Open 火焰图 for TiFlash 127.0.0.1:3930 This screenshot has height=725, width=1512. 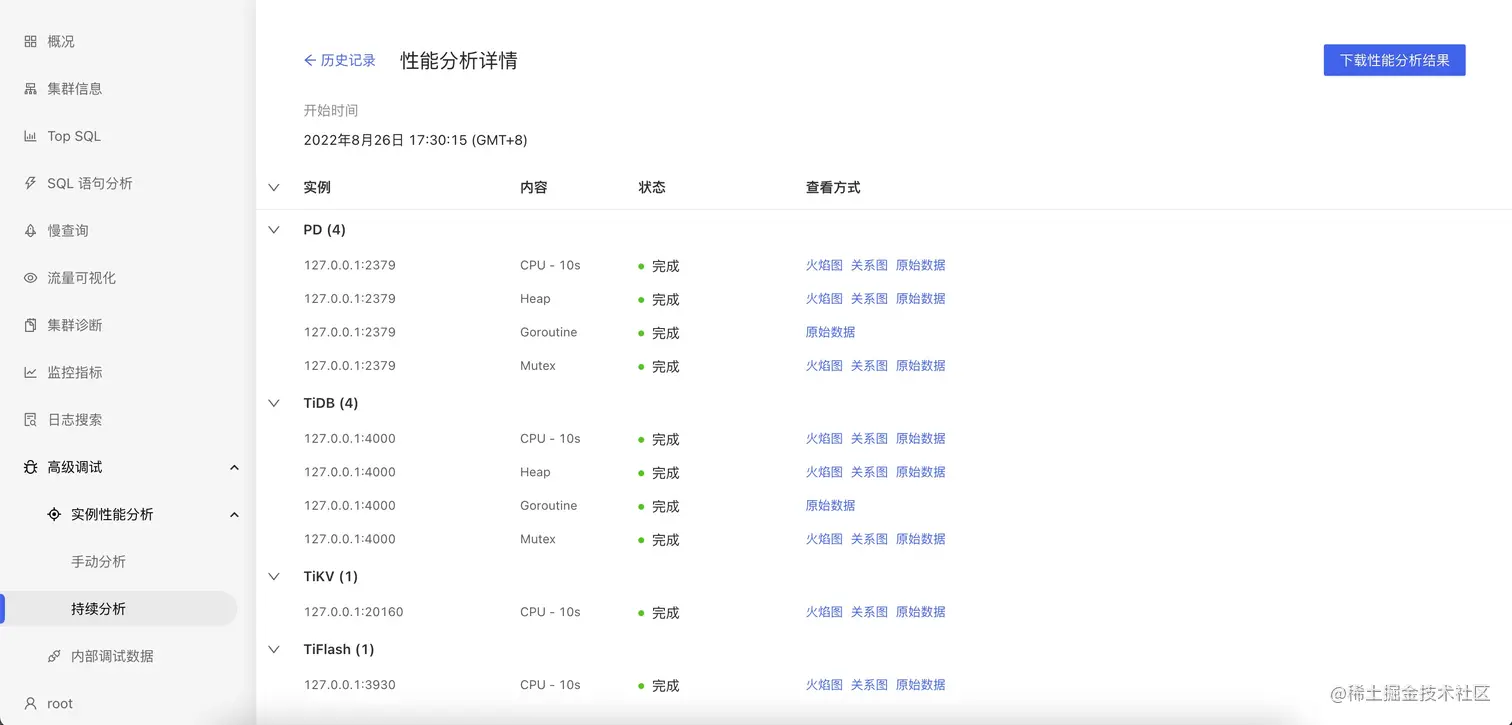coord(824,685)
